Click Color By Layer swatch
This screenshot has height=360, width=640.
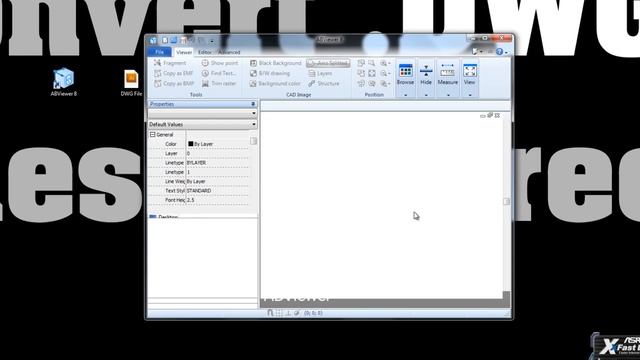tap(191, 144)
